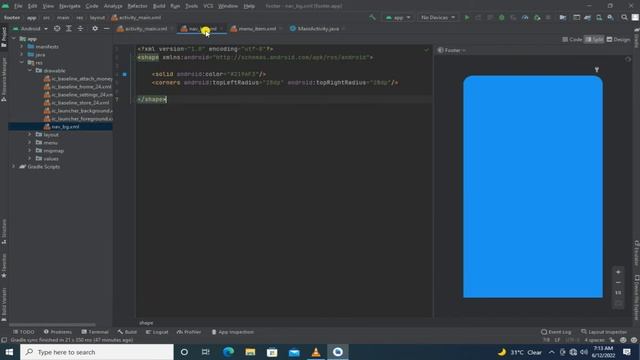The image size is (640, 360).
Task: Open the Android project view dropdown
Action: 30,29
